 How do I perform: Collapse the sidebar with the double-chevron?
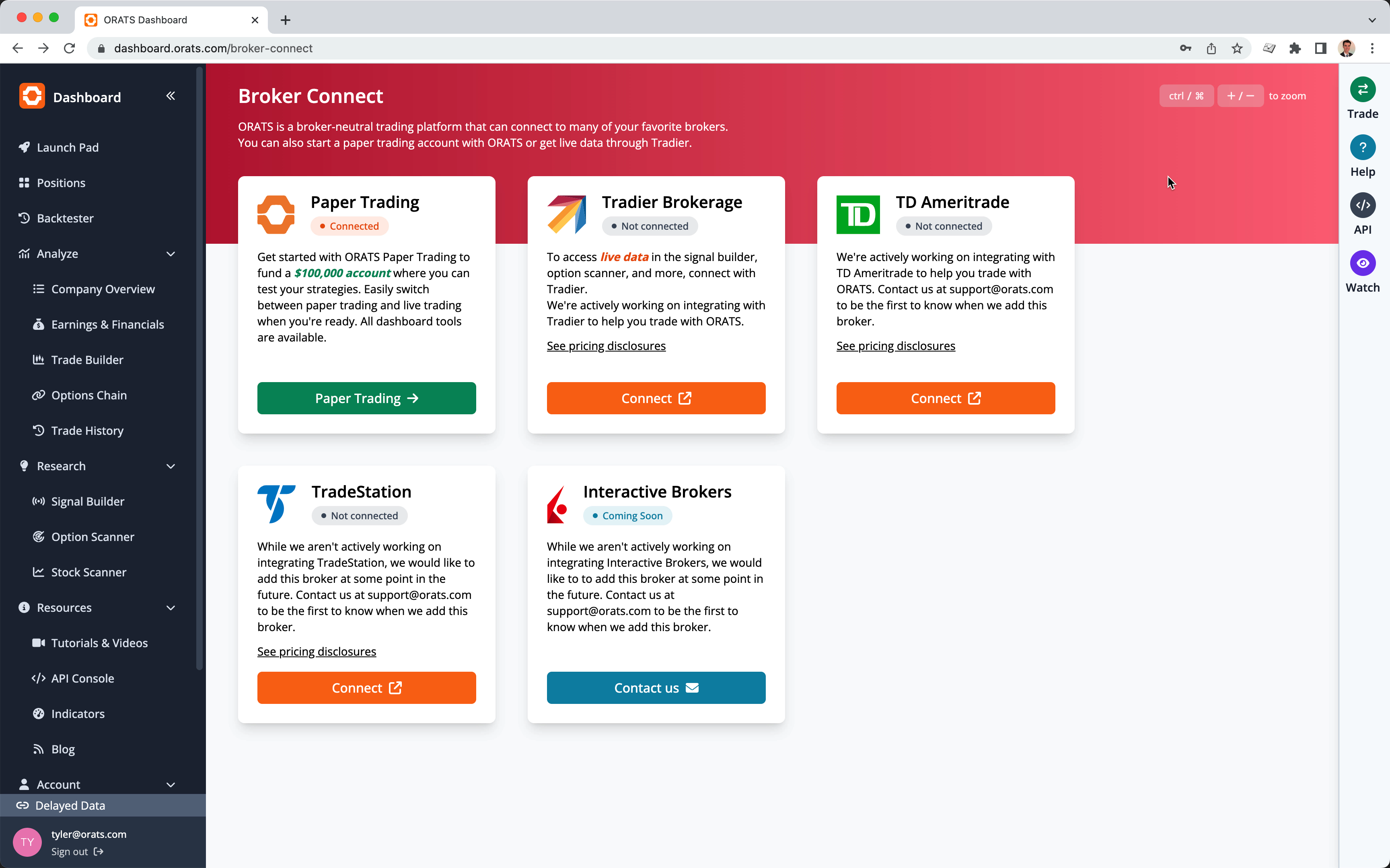171,96
